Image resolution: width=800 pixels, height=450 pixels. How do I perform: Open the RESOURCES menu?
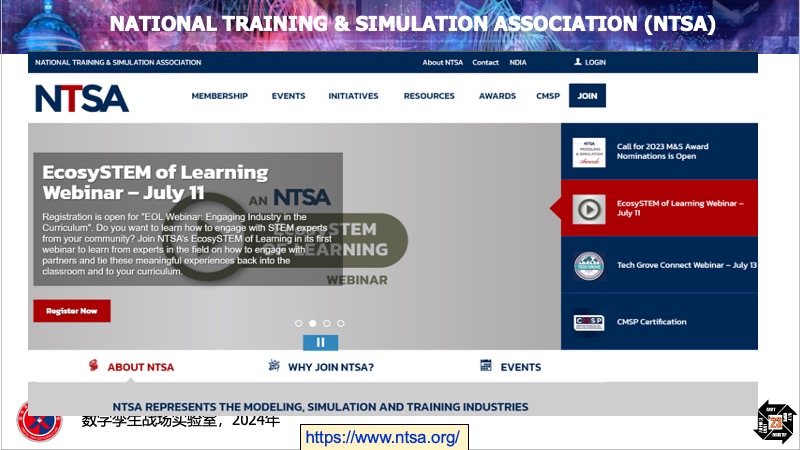(429, 96)
